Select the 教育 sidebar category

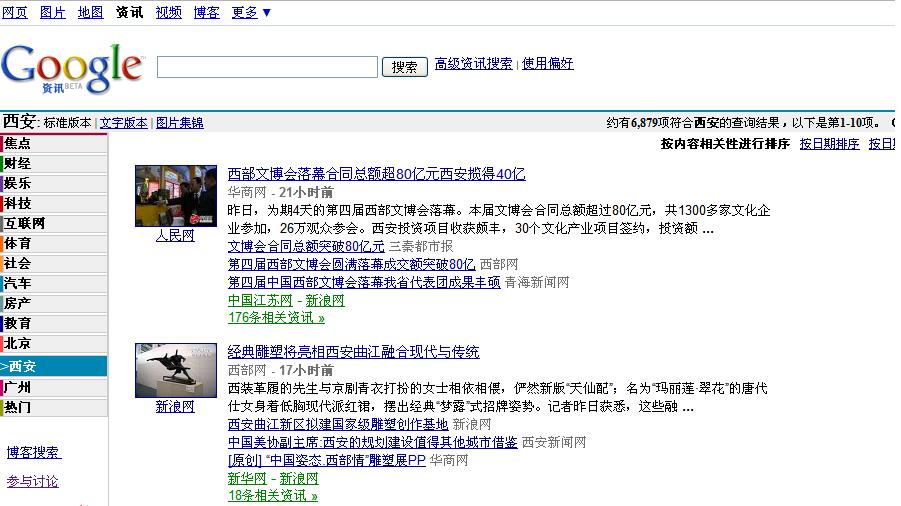click(53, 323)
